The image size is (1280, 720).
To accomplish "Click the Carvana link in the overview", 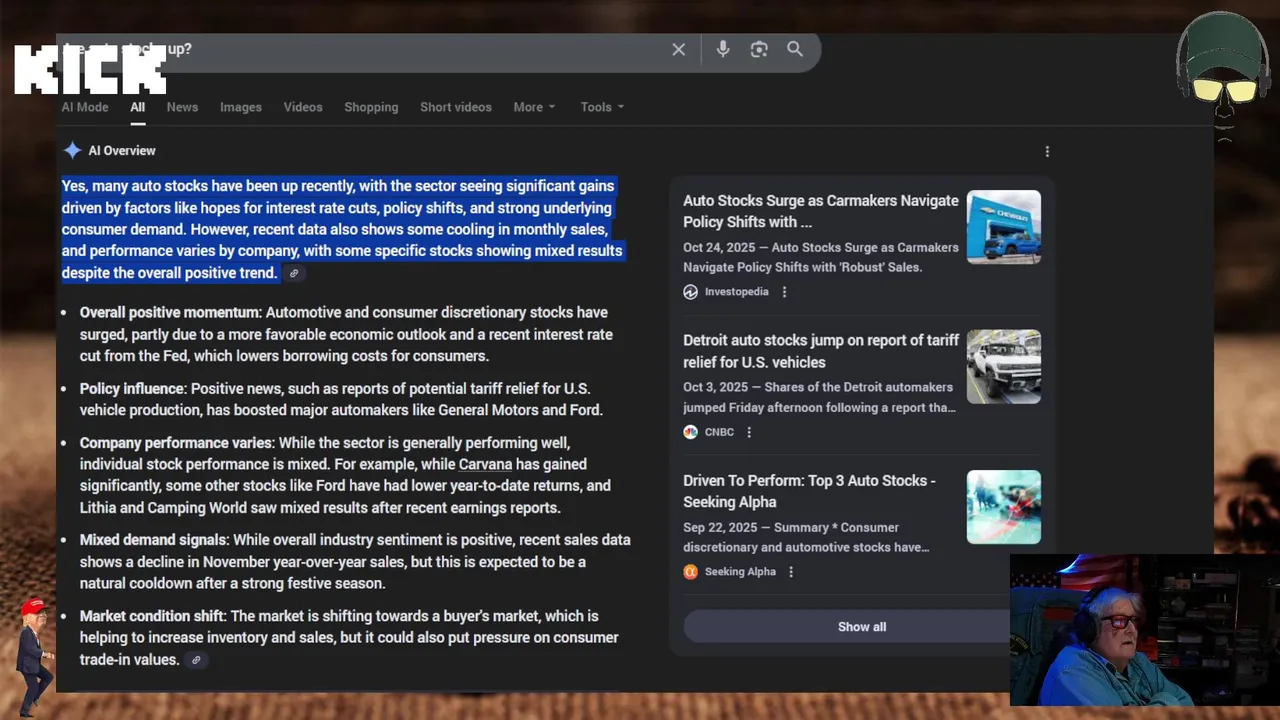I will (x=485, y=464).
